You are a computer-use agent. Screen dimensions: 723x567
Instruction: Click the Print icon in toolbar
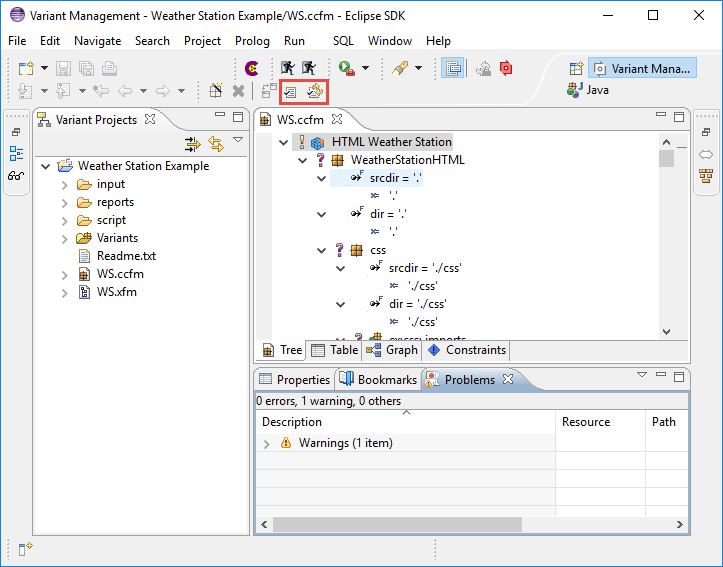[x=109, y=68]
